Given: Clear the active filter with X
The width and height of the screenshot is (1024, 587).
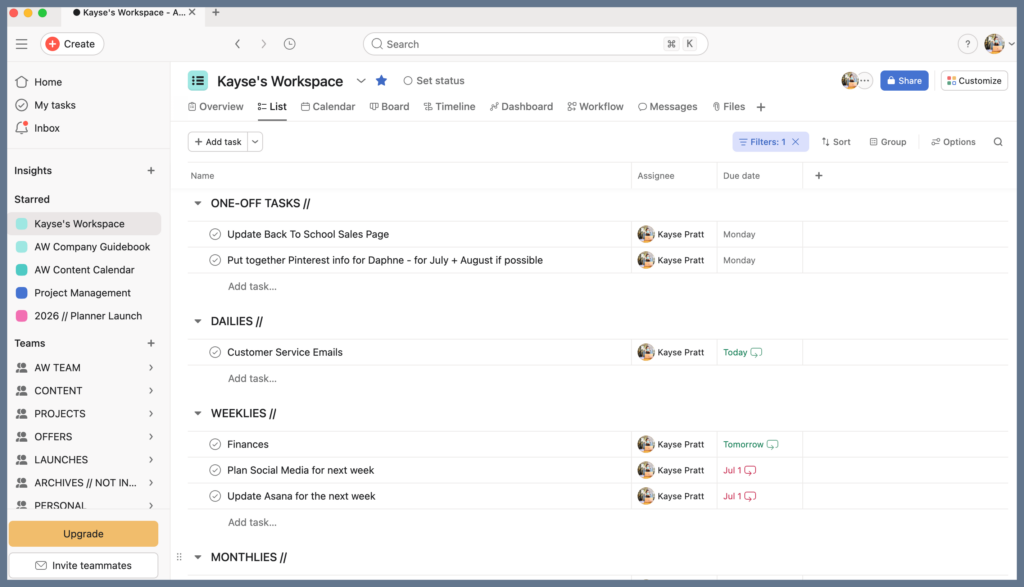Looking at the screenshot, I should pyautogui.click(x=795, y=142).
